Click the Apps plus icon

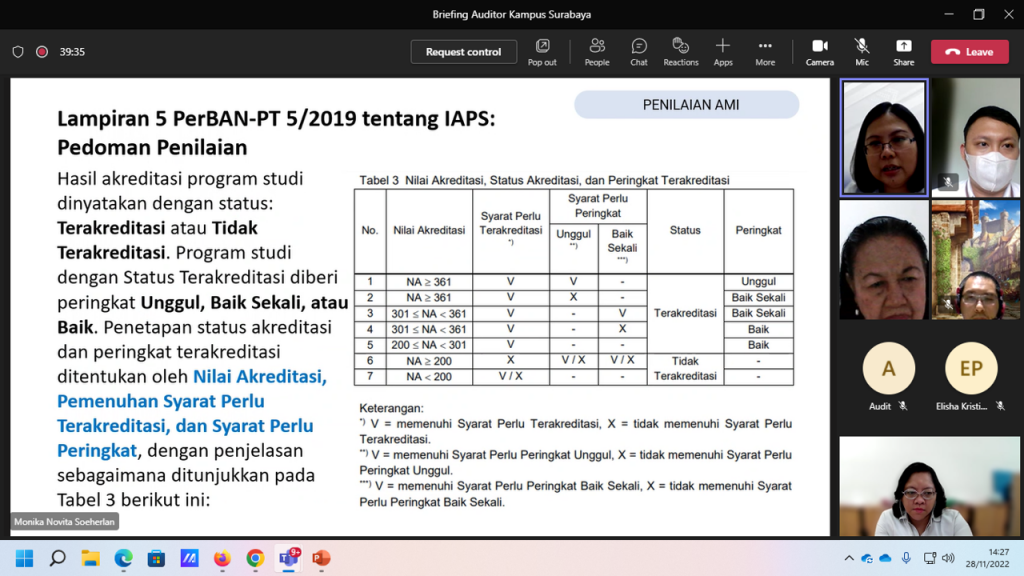click(x=723, y=52)
